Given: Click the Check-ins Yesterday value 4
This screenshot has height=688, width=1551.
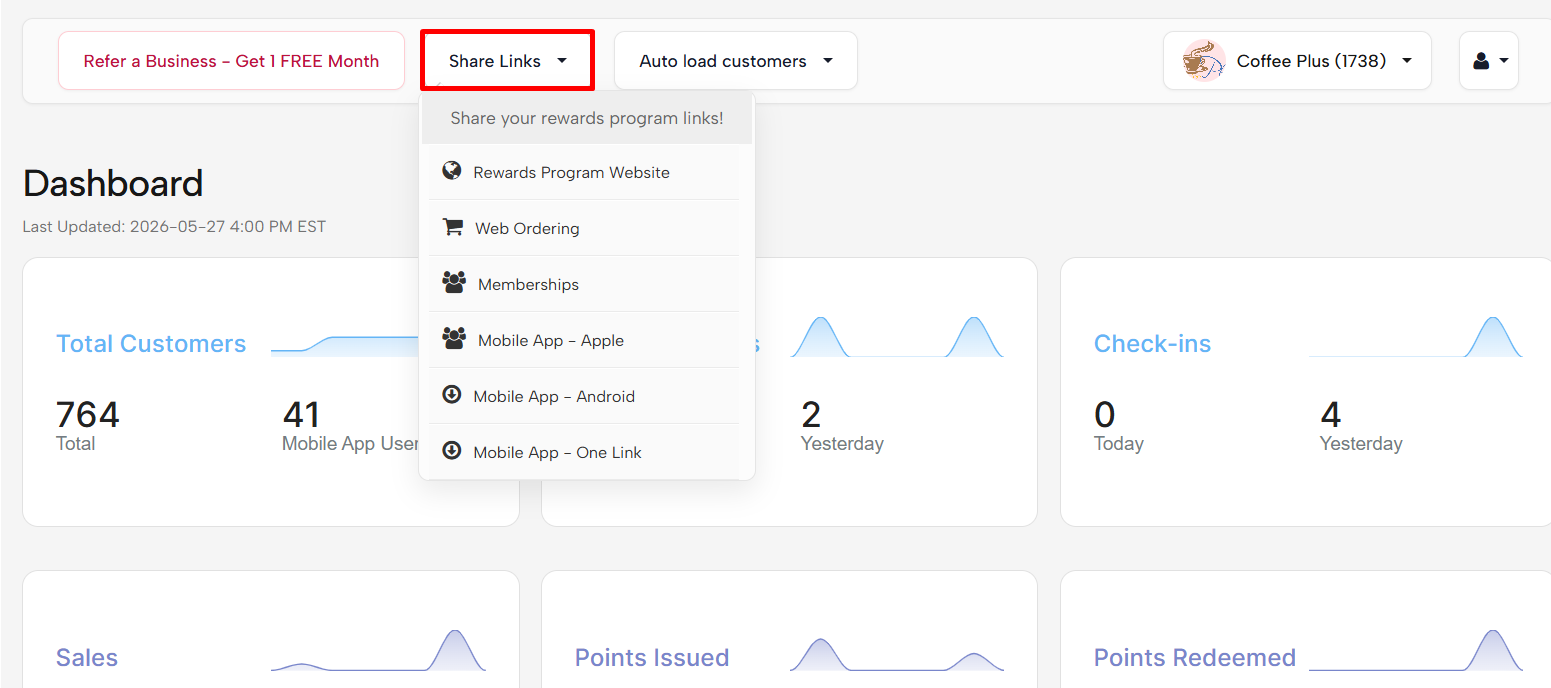Looking at the screenshot, I should pyautogui.click(x=1330, y=414).
